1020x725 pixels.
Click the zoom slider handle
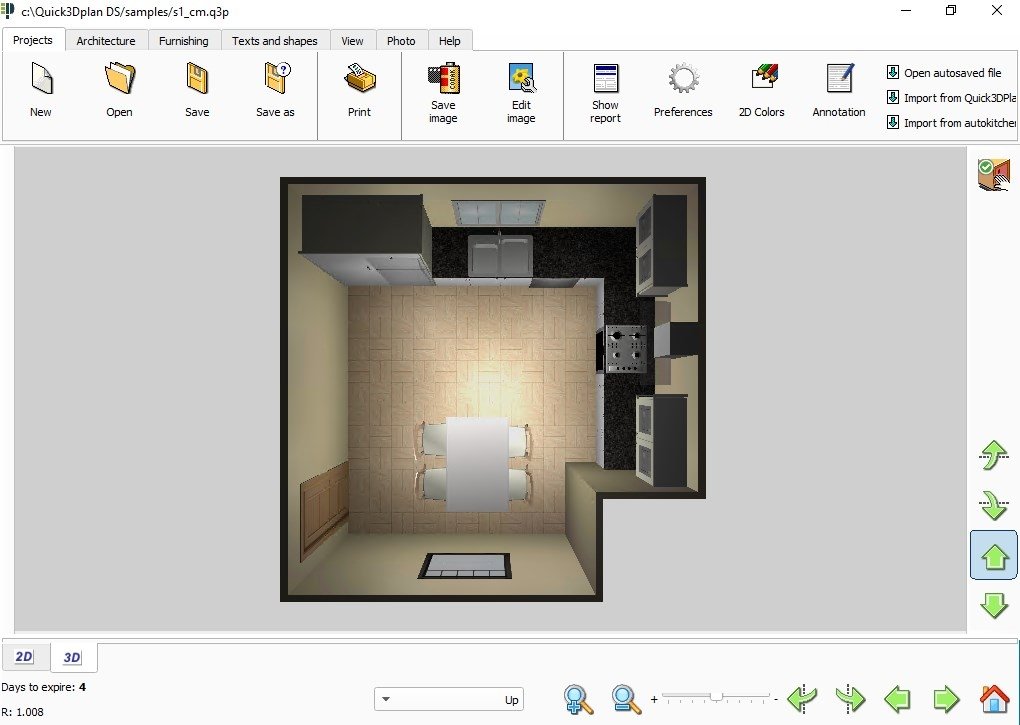[x=716, y=697]
